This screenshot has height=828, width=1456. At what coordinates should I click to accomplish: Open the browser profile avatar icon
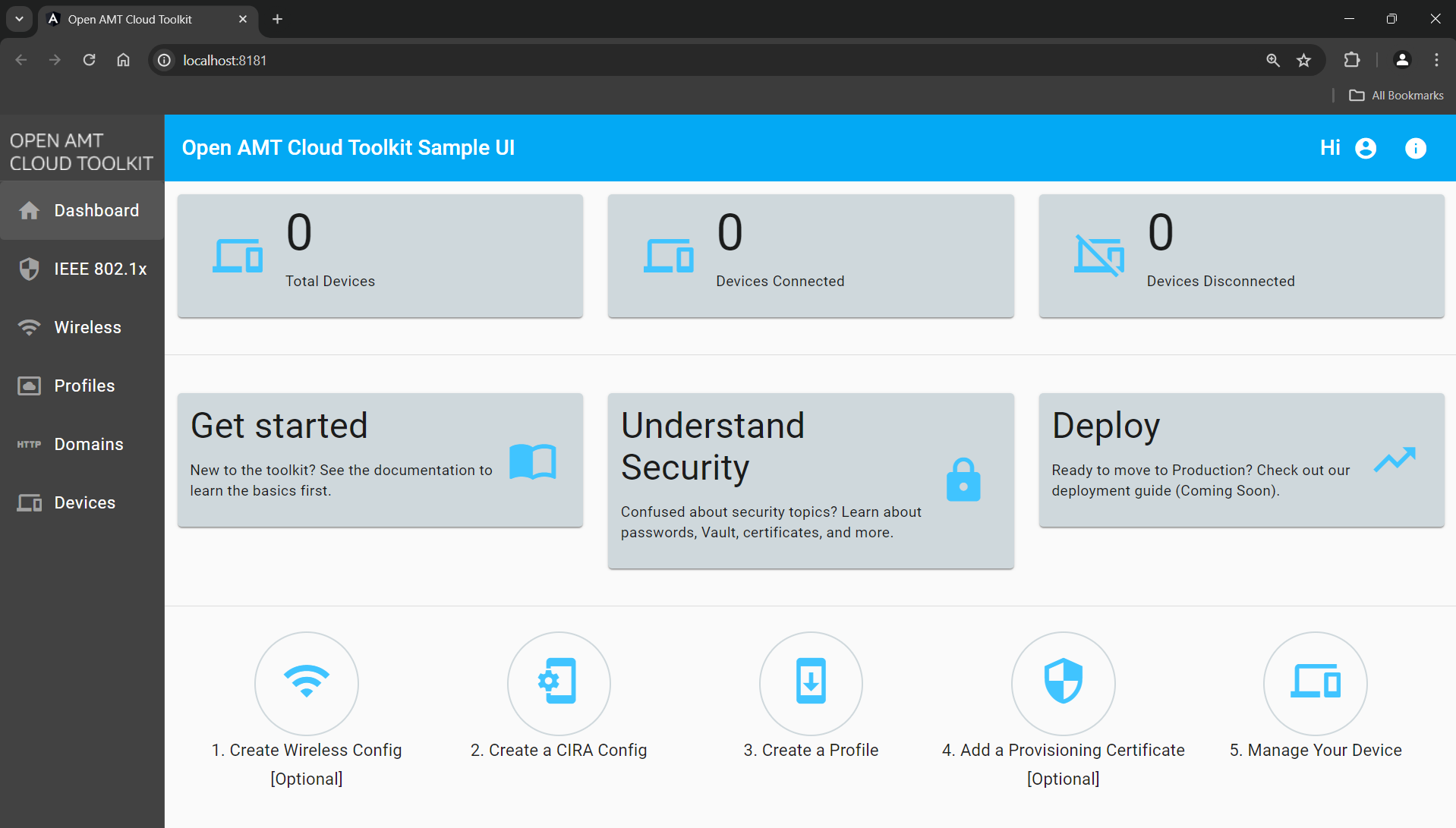pos(1402,60)
